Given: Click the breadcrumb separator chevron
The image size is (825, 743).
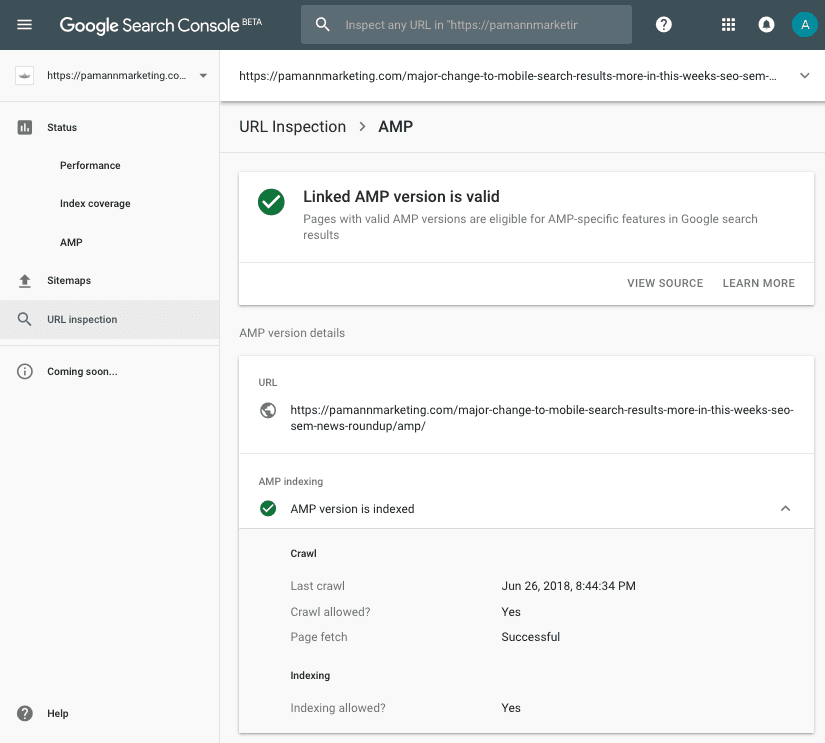Looking at the screenshot, I should click(362, 127).
